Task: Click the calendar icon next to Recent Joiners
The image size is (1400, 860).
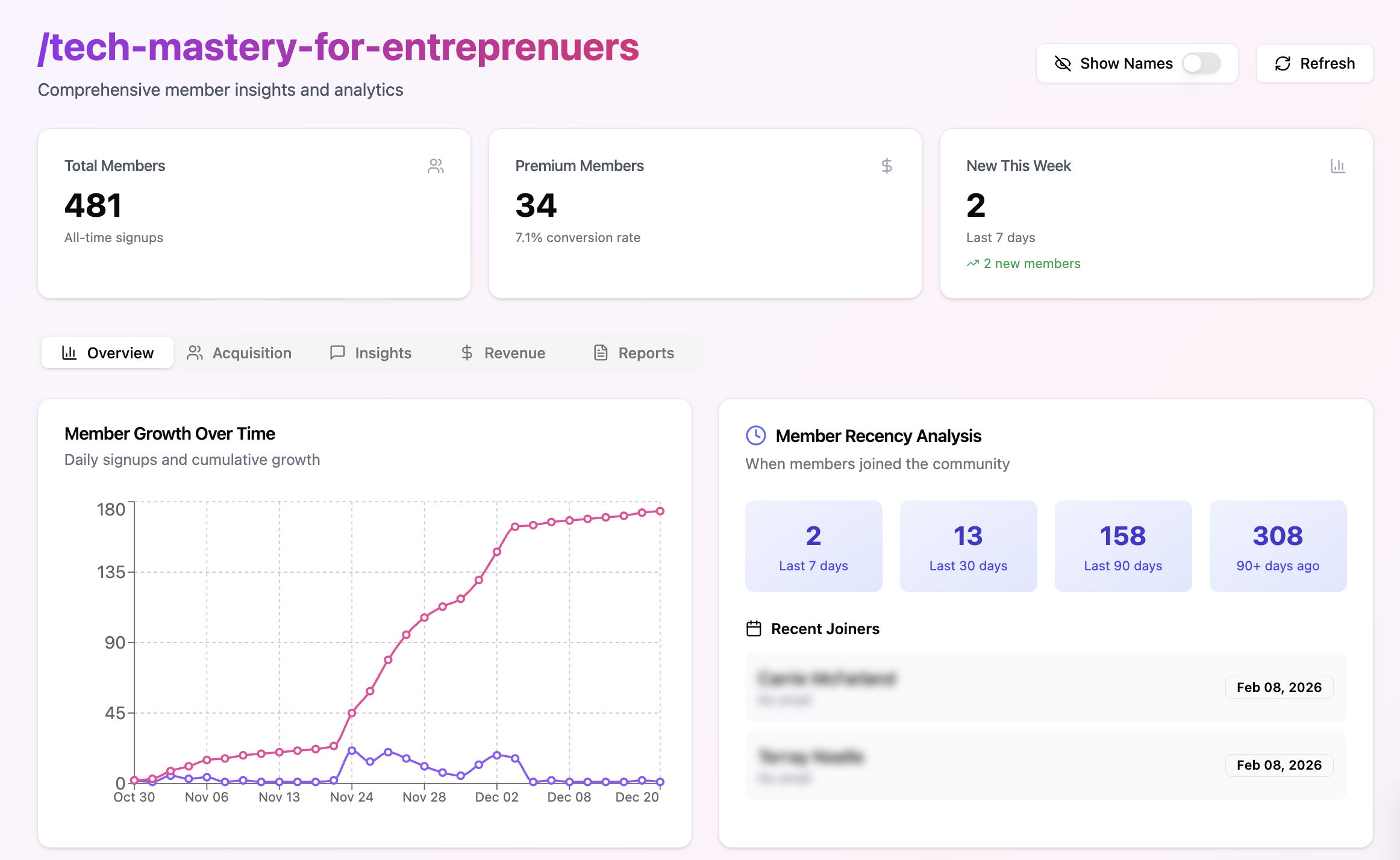Action: [754, 629]
